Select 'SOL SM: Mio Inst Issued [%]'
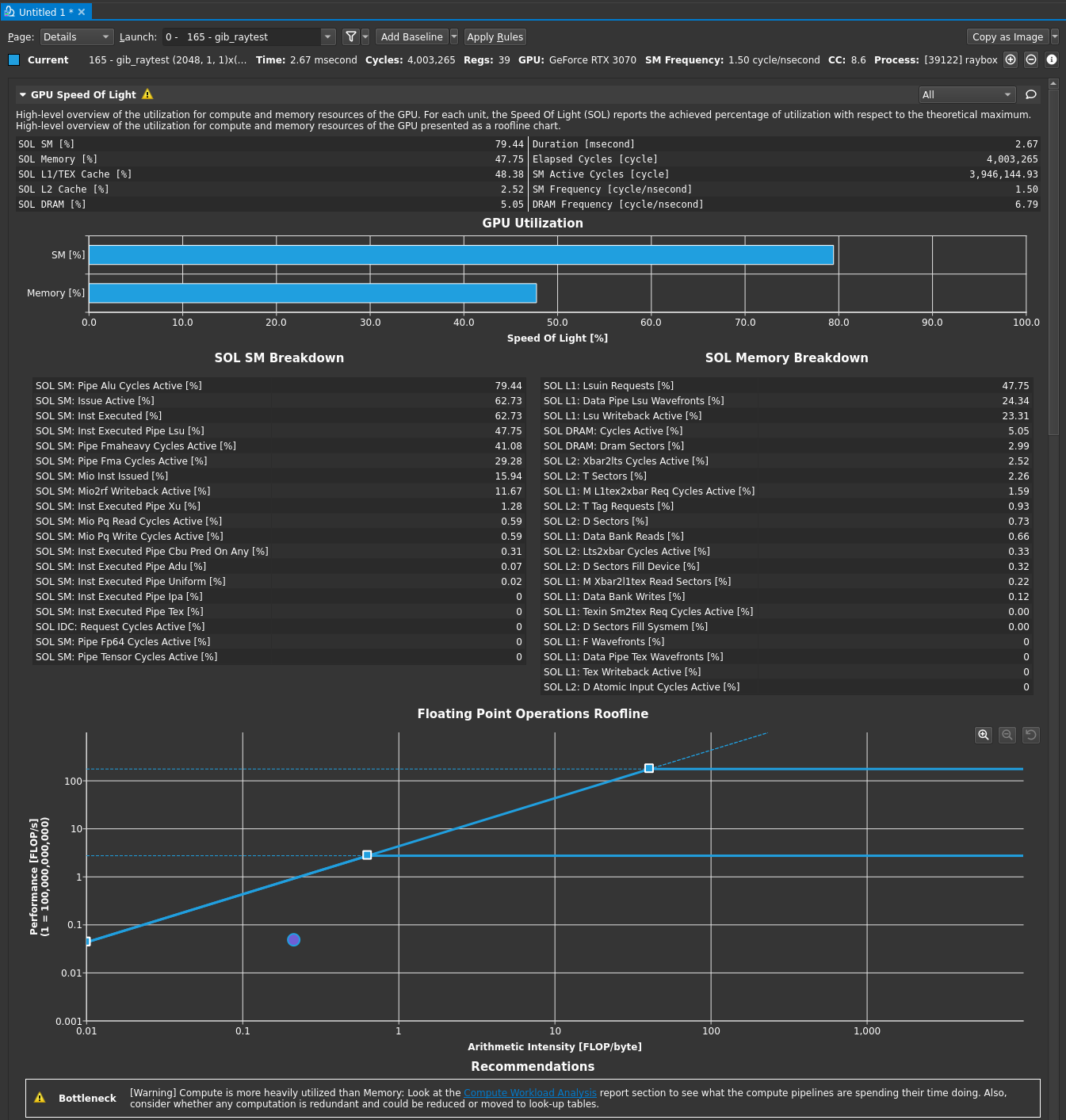The image size is (1066, 1120). tap(279, 476)
